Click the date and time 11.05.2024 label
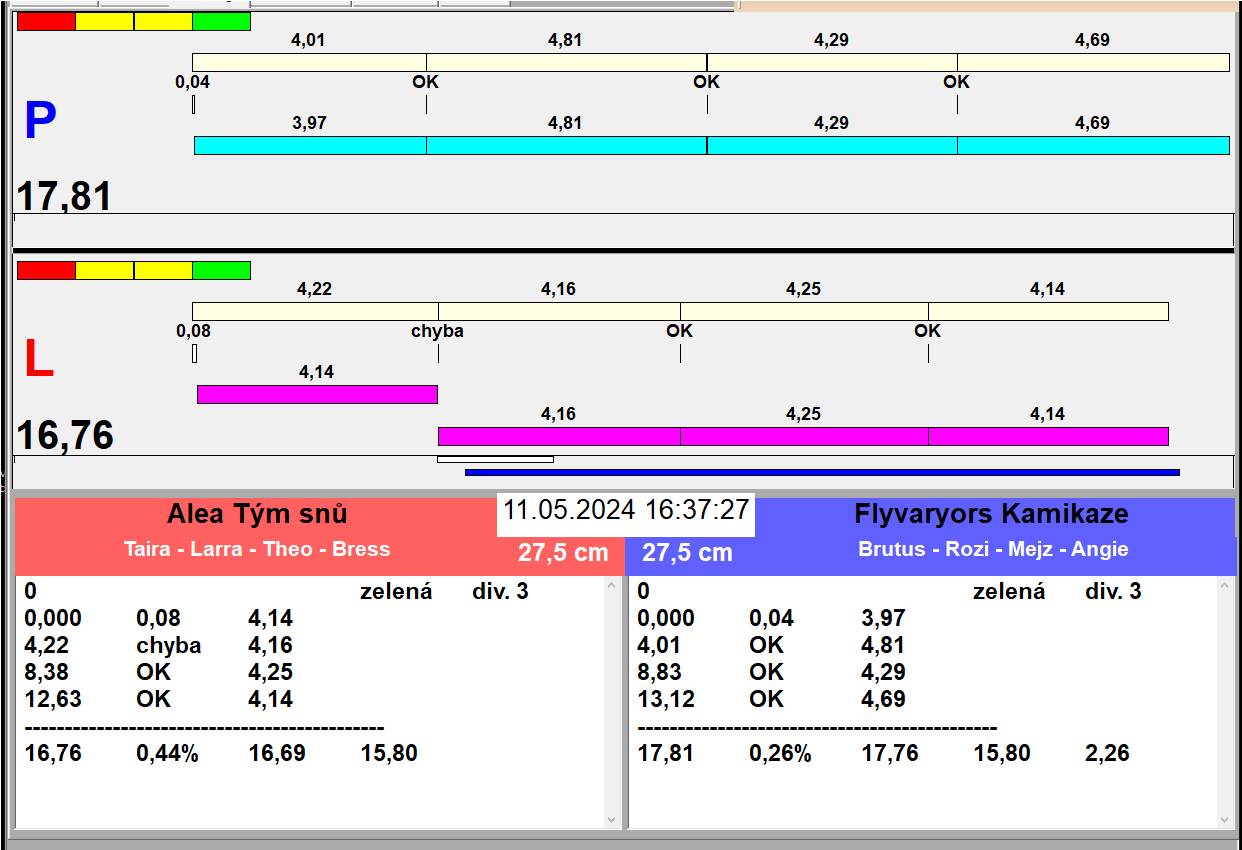This screenshot has height=850, width=1242. pos(625,510)
